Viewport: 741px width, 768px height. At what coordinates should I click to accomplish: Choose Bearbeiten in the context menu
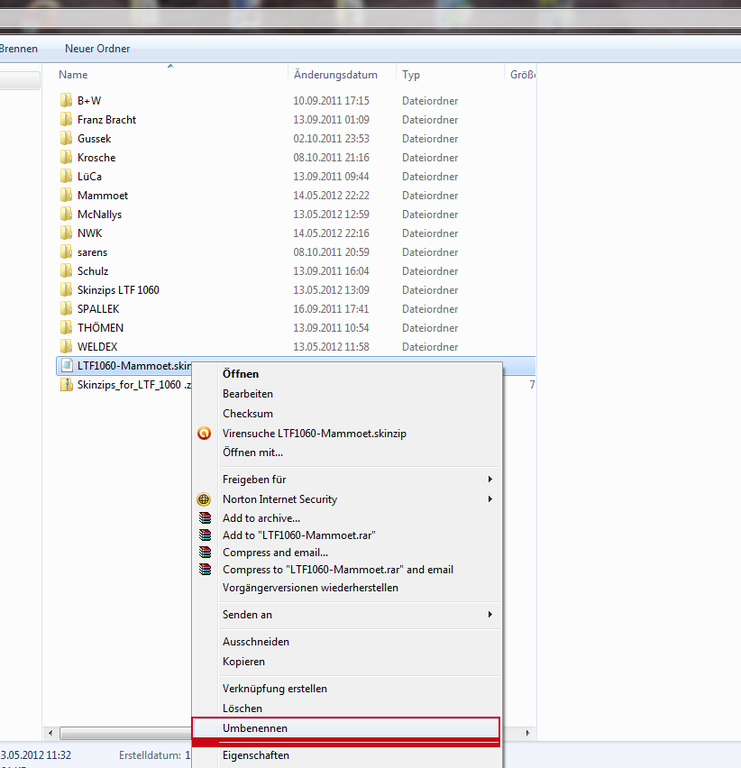pos(248,394)
